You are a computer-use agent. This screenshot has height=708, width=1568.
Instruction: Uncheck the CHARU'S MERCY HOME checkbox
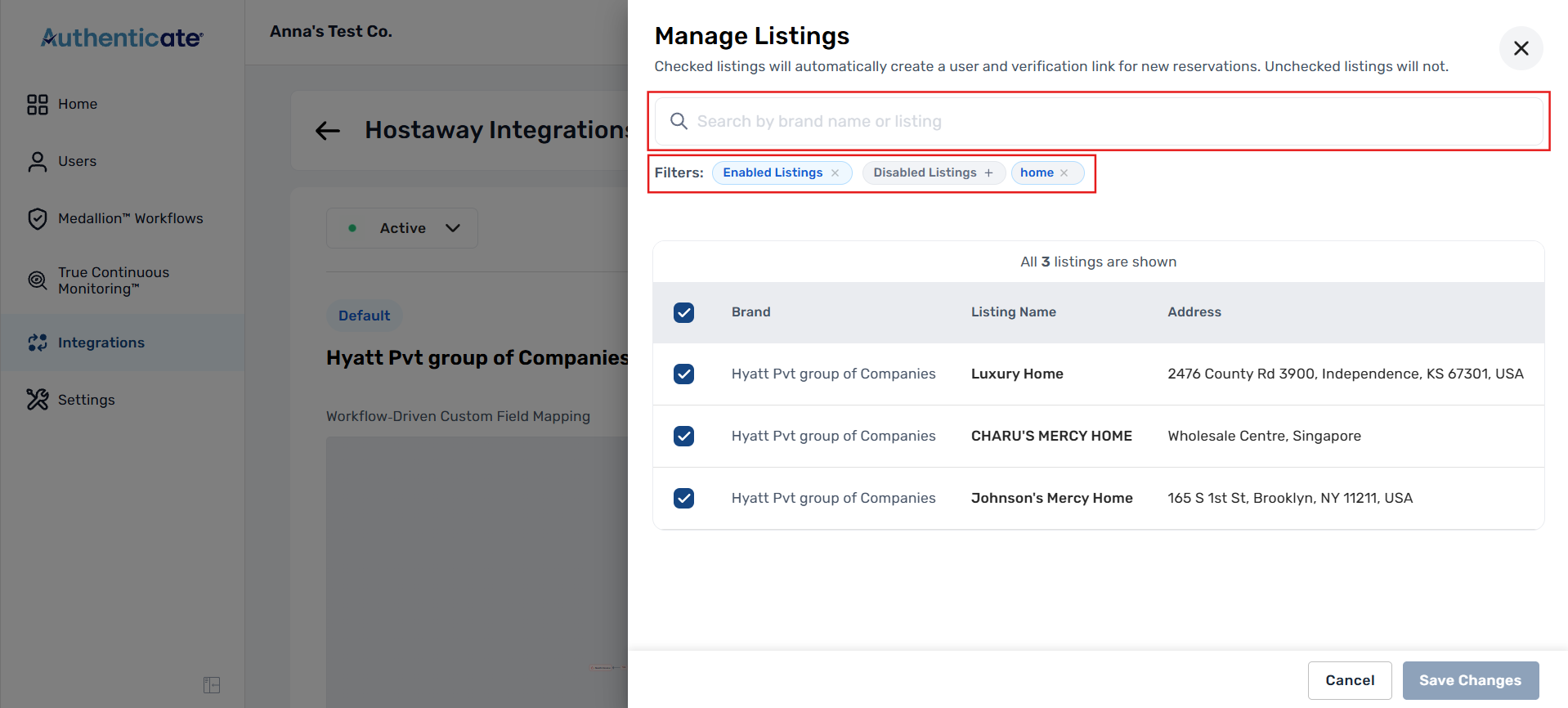pyautogui.click(x=684, y=436)
